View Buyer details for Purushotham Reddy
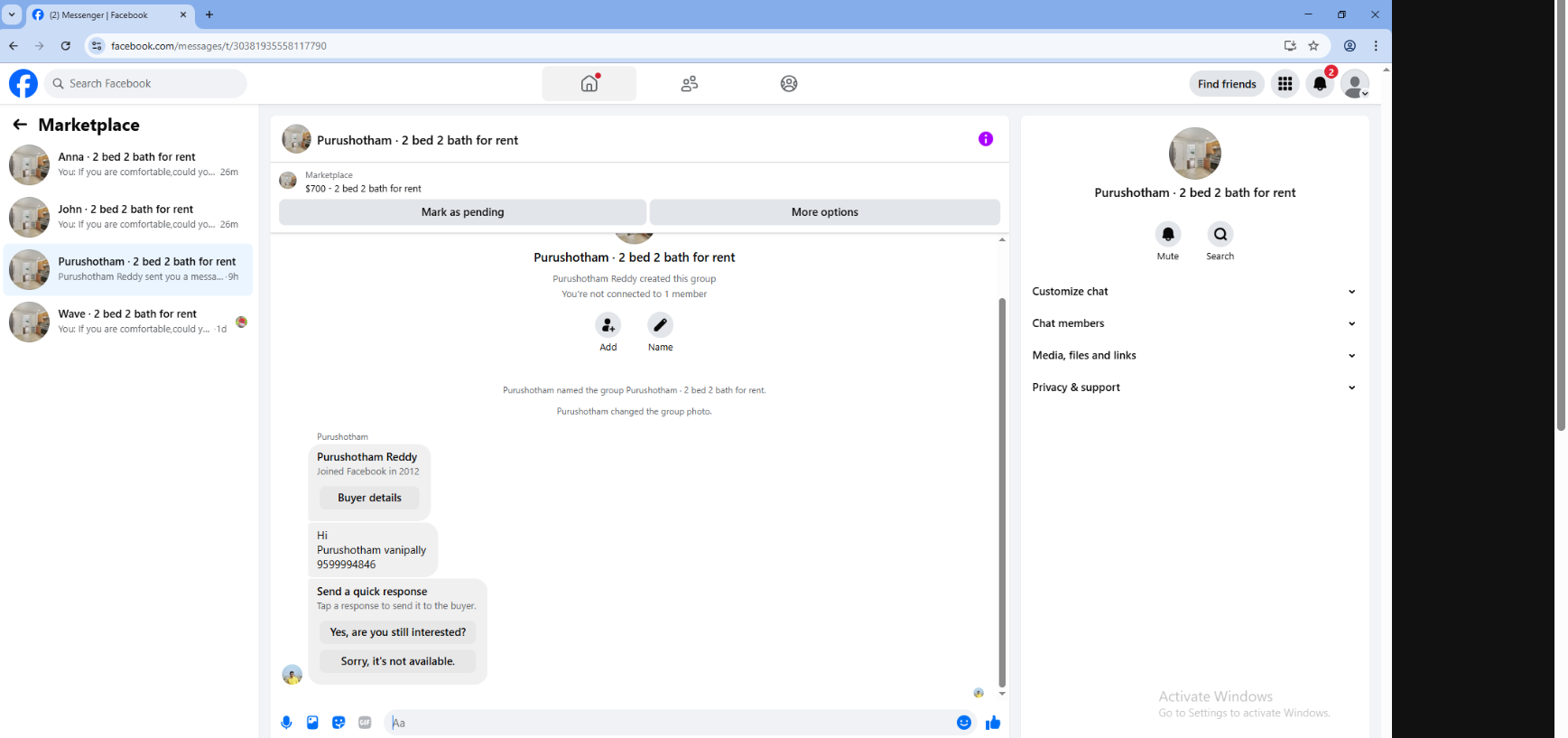The width and height of the screenshot is (1568, 738). [369, 498]
